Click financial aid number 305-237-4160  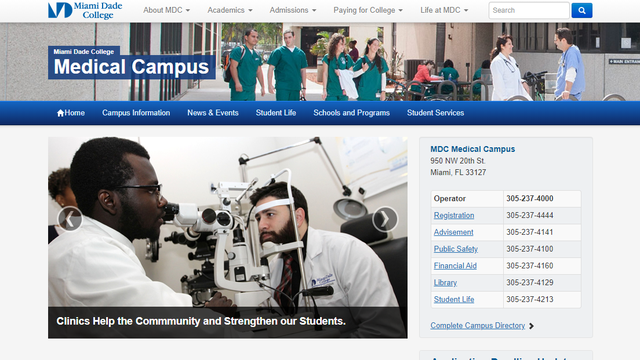coord(530,265)
